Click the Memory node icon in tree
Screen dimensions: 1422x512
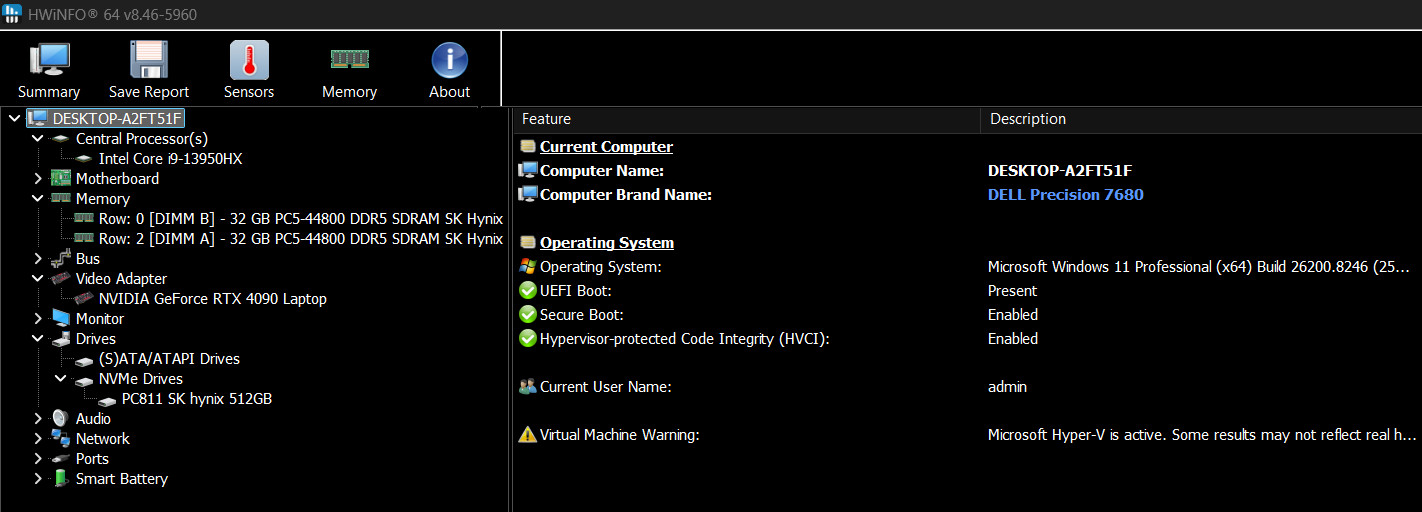tap(61, 199)
